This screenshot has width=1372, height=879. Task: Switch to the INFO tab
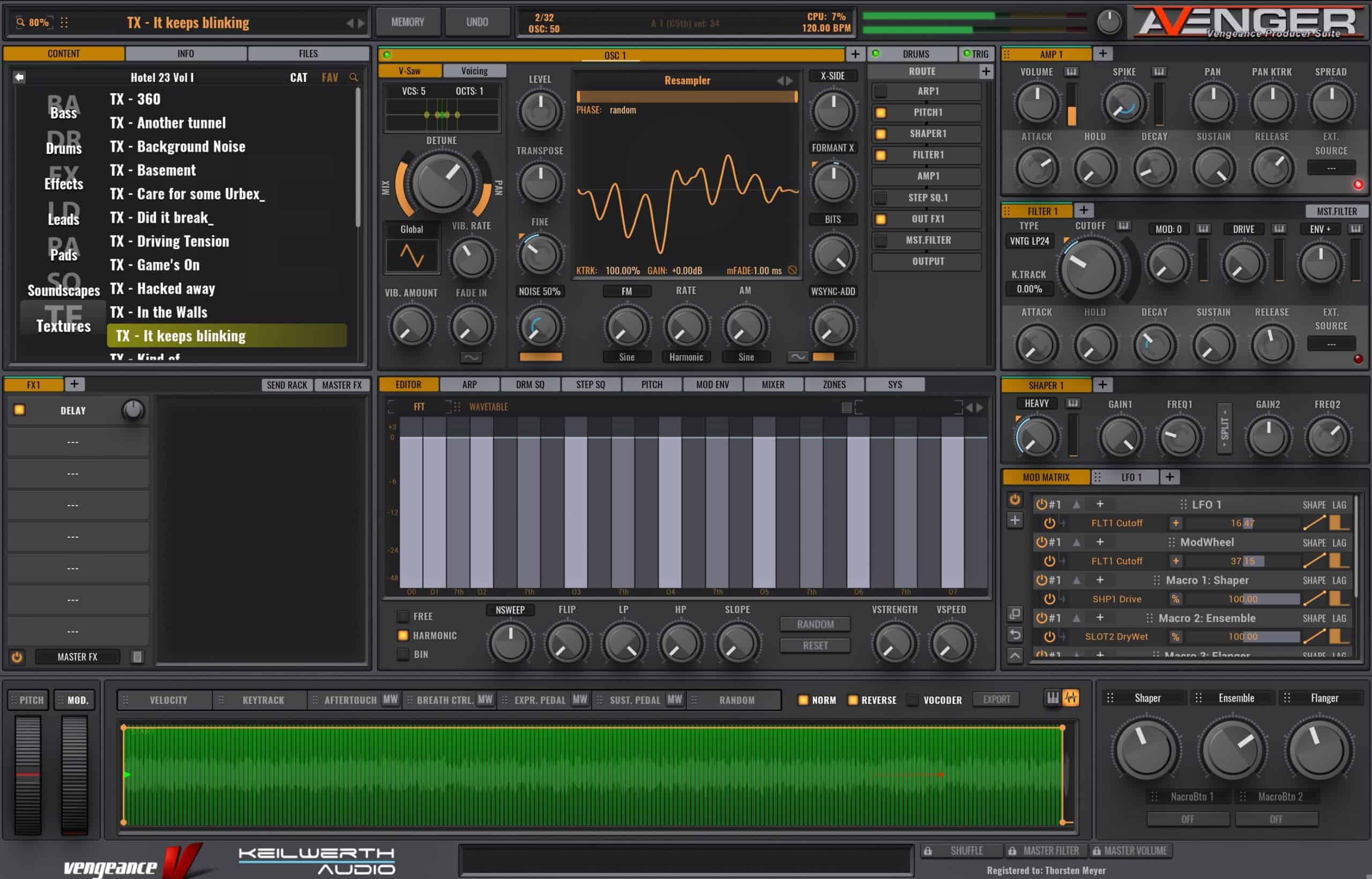coord(185,54)
